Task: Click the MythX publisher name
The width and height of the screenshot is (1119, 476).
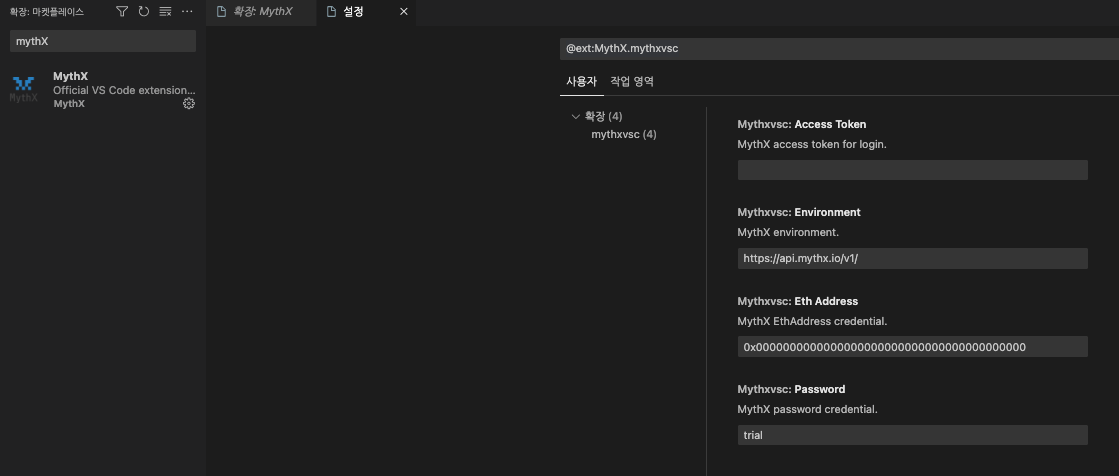Action: [x=69, y=103]
